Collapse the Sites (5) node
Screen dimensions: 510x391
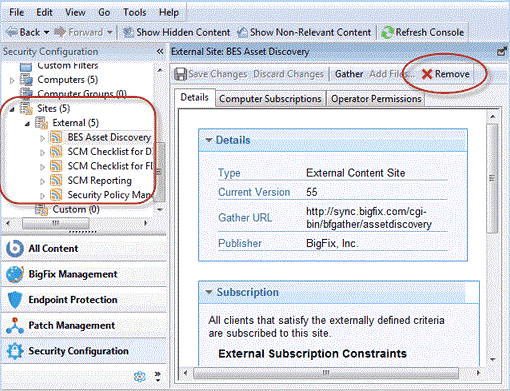12,109
